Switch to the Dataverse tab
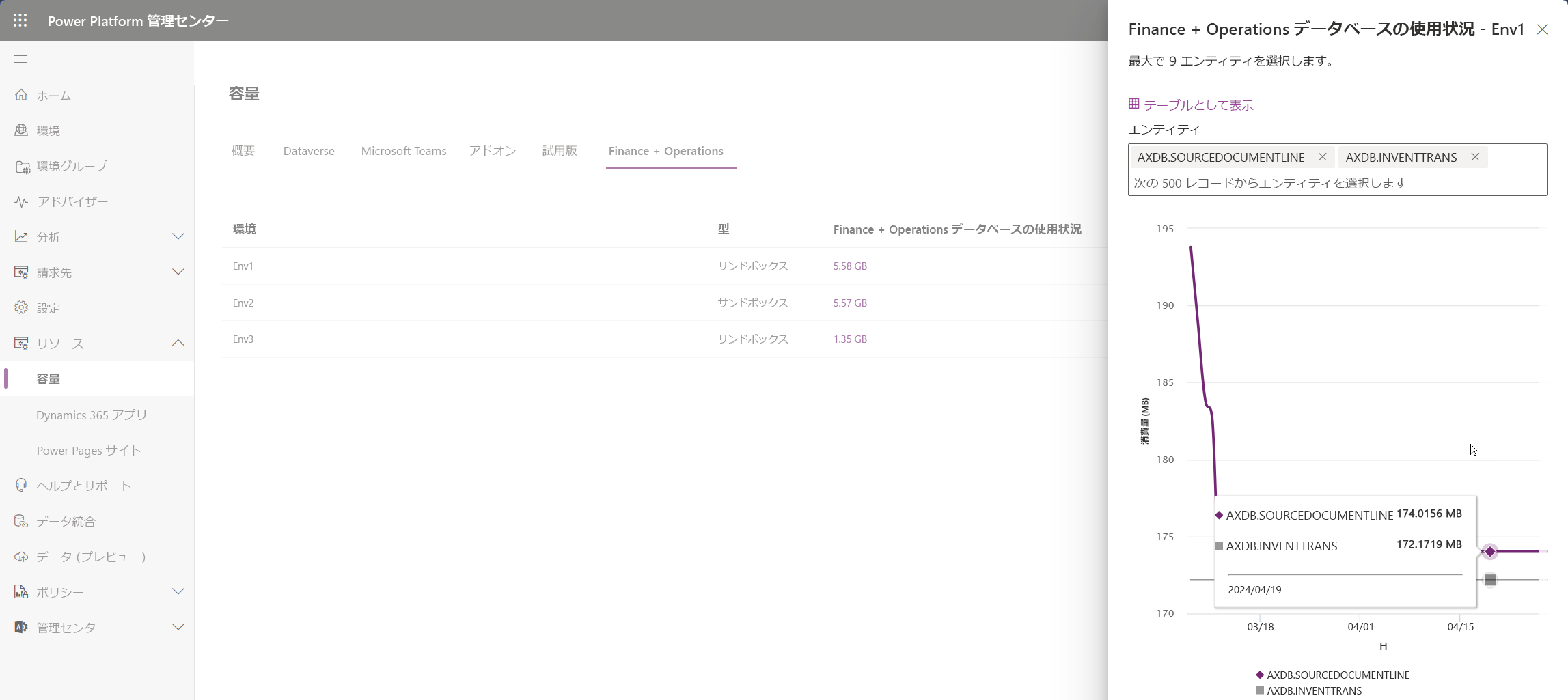 [309, 151]
